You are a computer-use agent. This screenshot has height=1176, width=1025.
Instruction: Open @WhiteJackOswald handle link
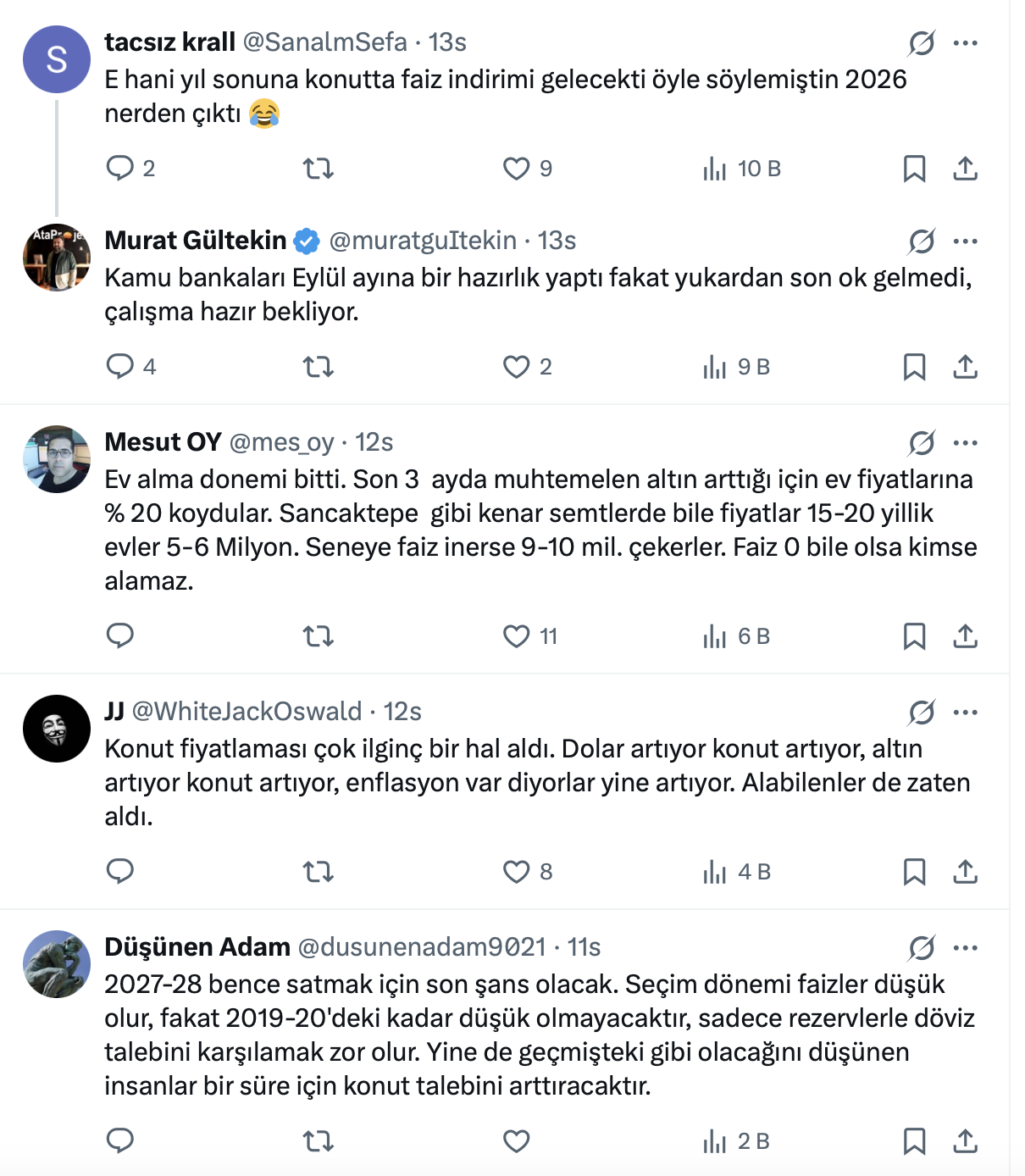[247, 712]
